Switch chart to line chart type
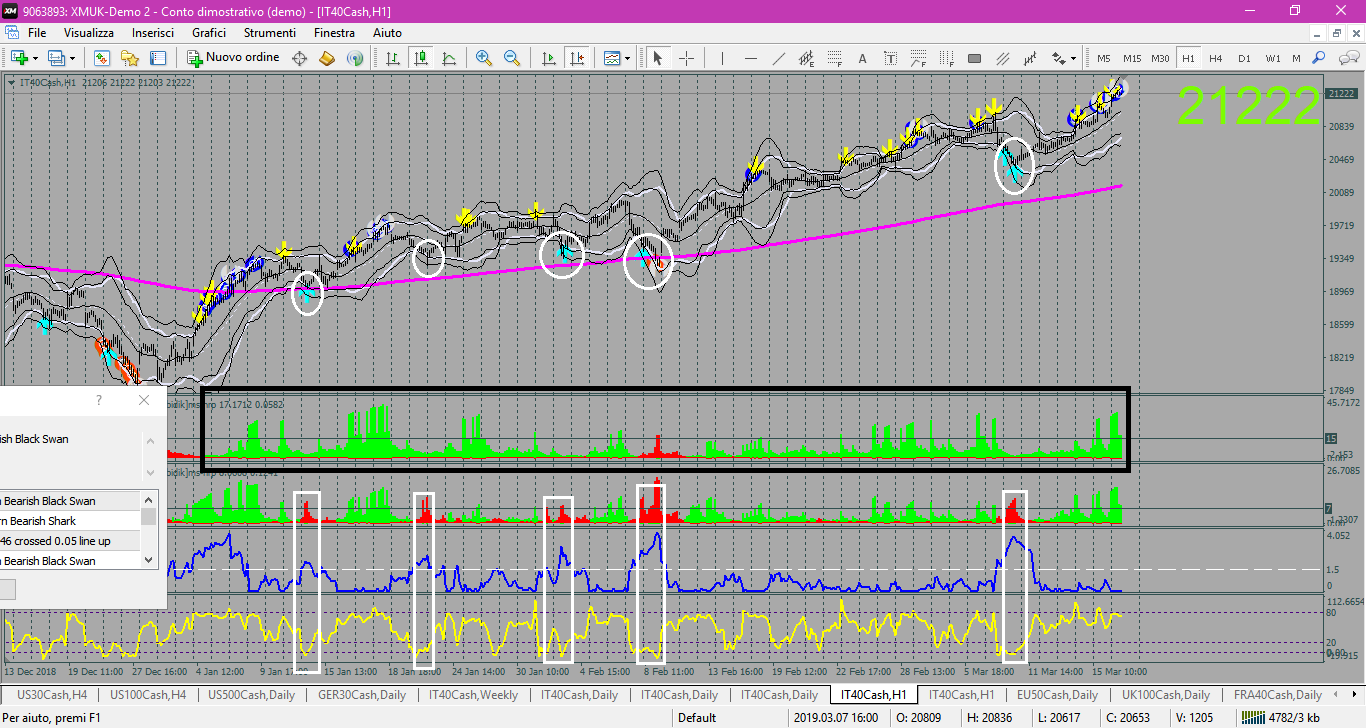This screenshot has width=1366, height=728. coord(449,58)
